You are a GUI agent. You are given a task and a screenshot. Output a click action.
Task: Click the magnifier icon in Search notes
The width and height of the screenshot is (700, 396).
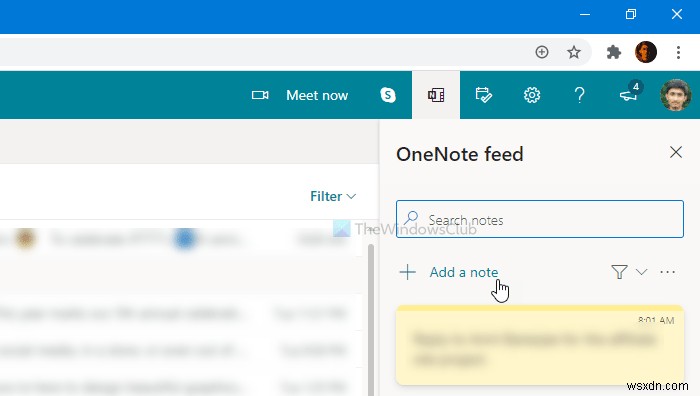pos(411,218)
